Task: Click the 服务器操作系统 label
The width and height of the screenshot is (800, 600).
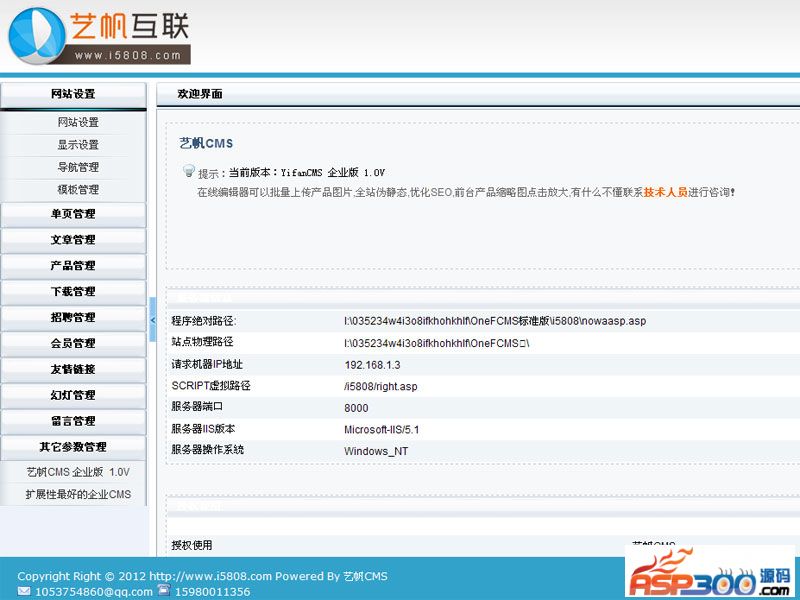Action: 207,449
